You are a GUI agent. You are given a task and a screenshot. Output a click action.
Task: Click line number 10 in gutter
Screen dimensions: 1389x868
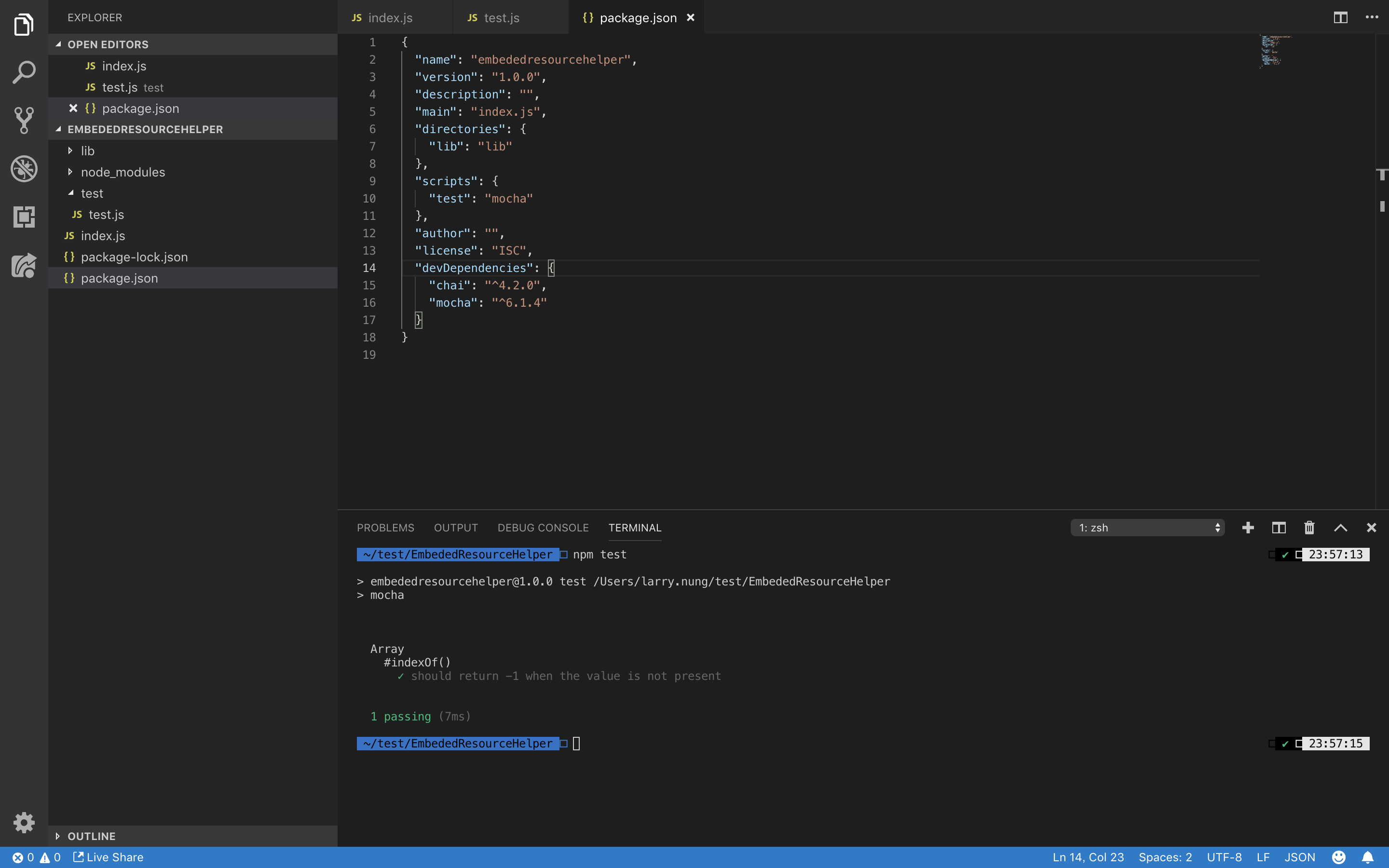pyautogui.click(x=369, y=199)
